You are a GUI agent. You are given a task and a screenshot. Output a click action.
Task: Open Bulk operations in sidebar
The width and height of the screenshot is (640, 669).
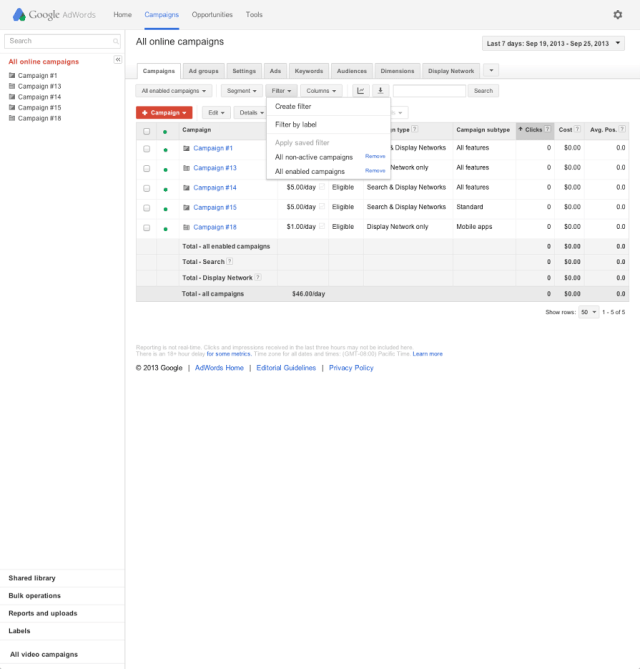click(x=35, y=596)
